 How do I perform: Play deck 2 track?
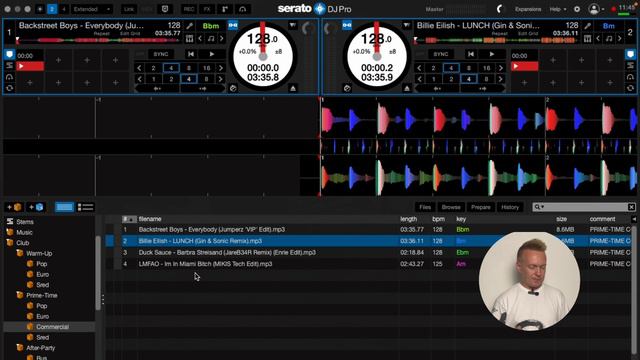(492, 54)
